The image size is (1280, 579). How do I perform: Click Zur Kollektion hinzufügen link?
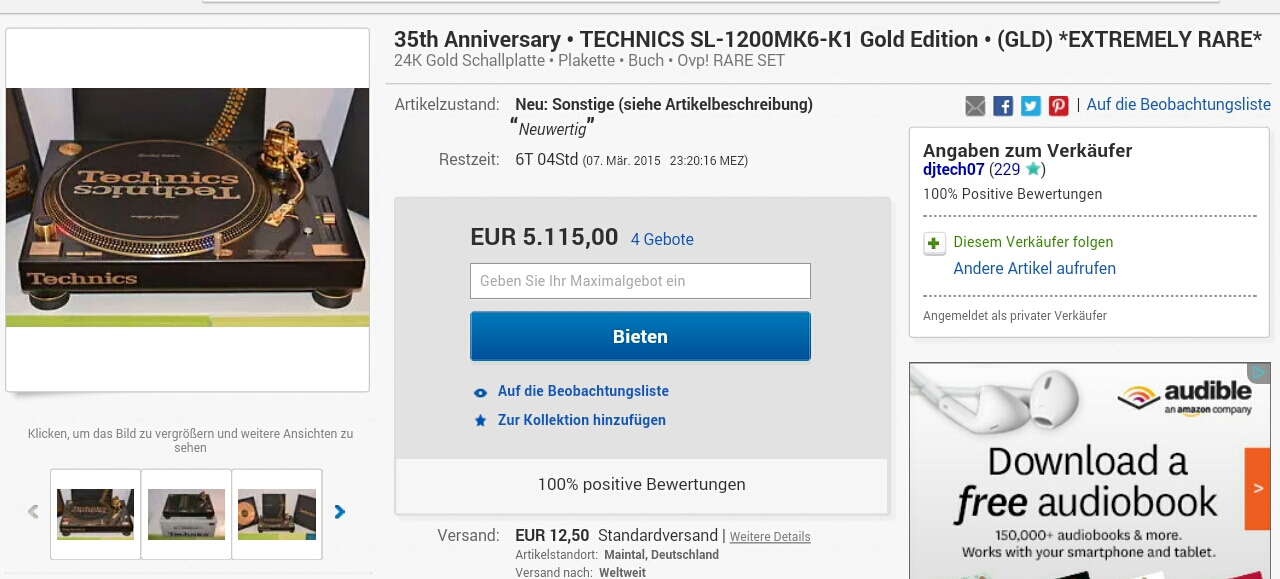coord(582,420)
